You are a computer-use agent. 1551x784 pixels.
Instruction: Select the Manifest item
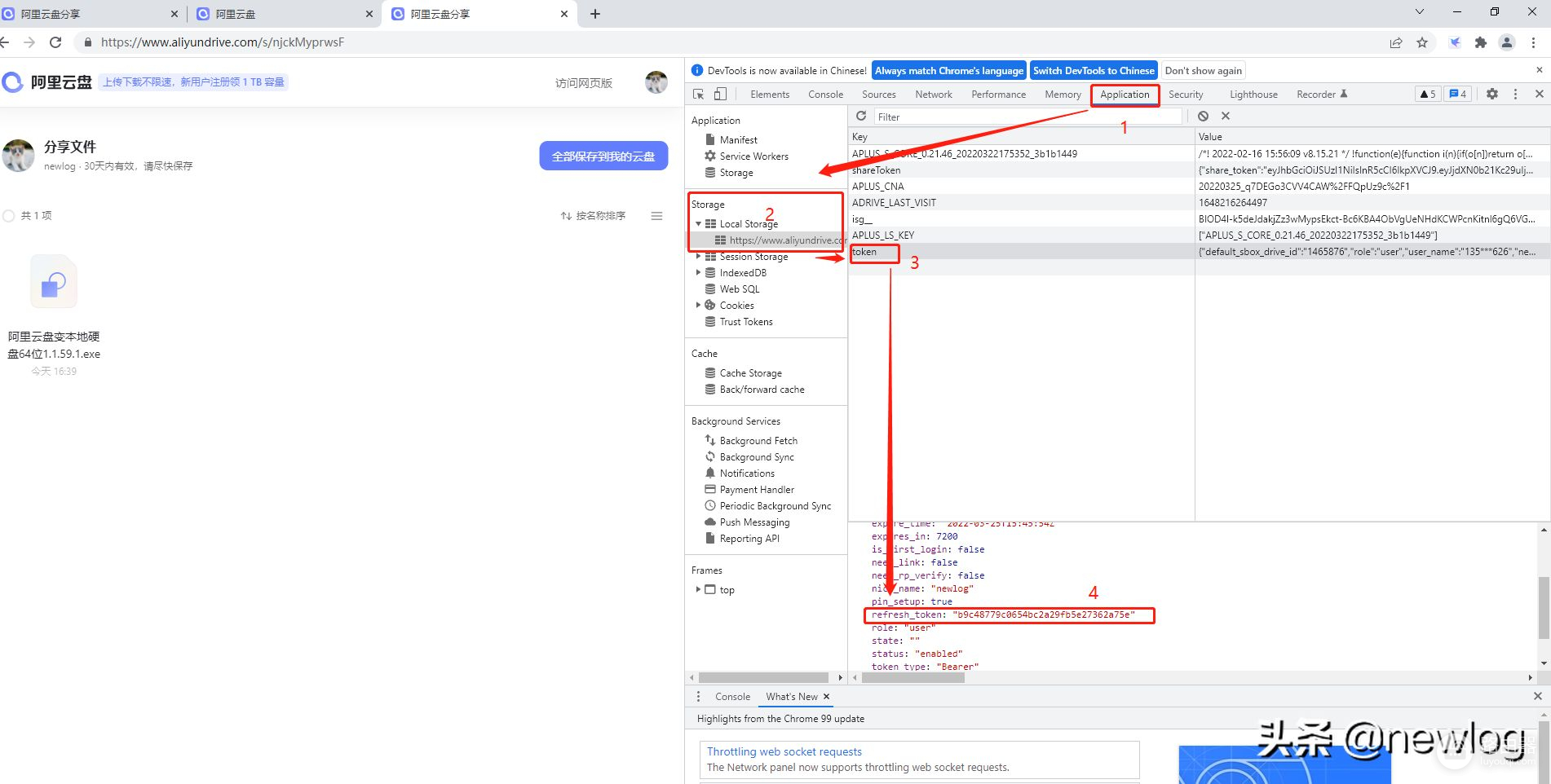coord(738,140)
